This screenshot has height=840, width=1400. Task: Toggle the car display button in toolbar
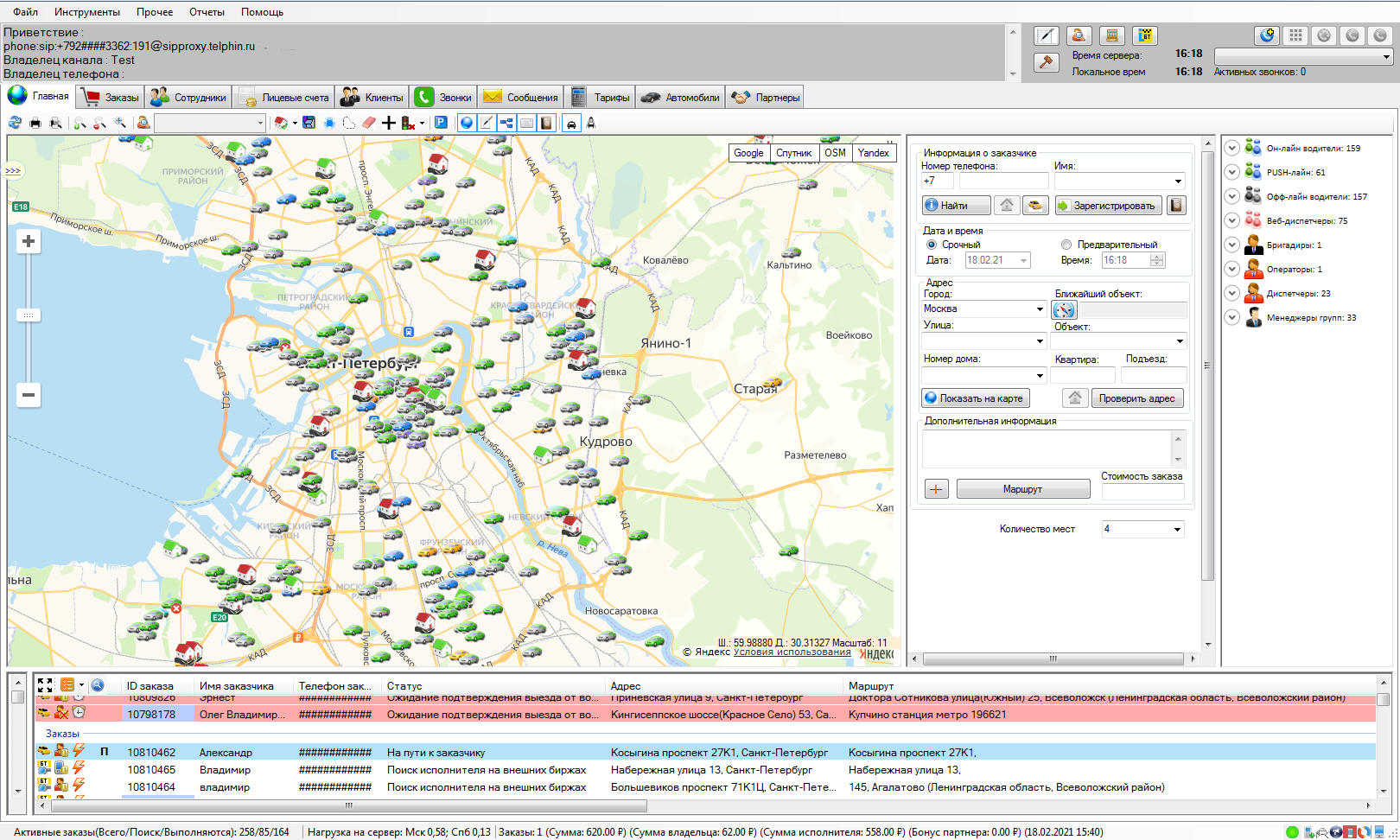coord(571,123)
